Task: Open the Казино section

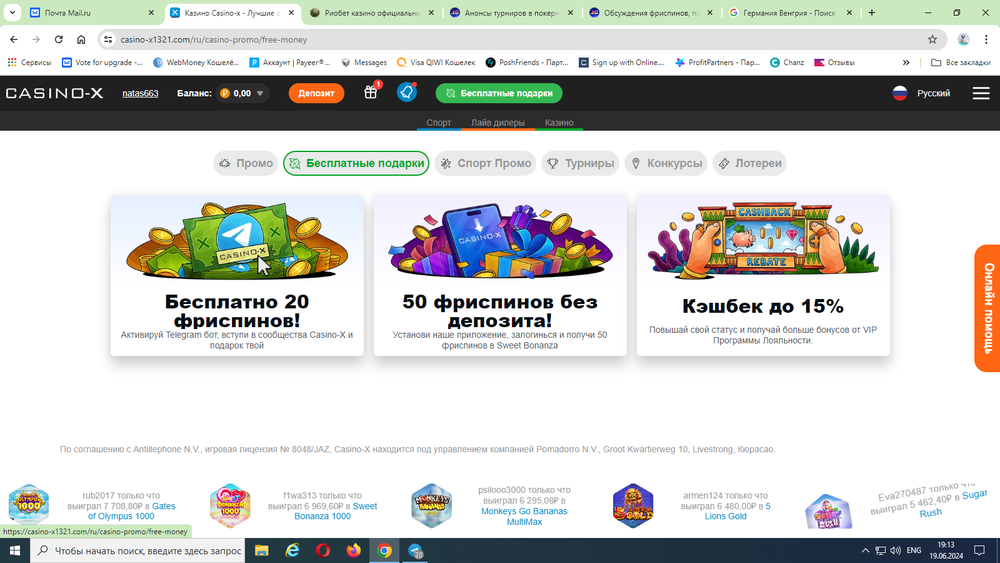Action: point(559,122)
